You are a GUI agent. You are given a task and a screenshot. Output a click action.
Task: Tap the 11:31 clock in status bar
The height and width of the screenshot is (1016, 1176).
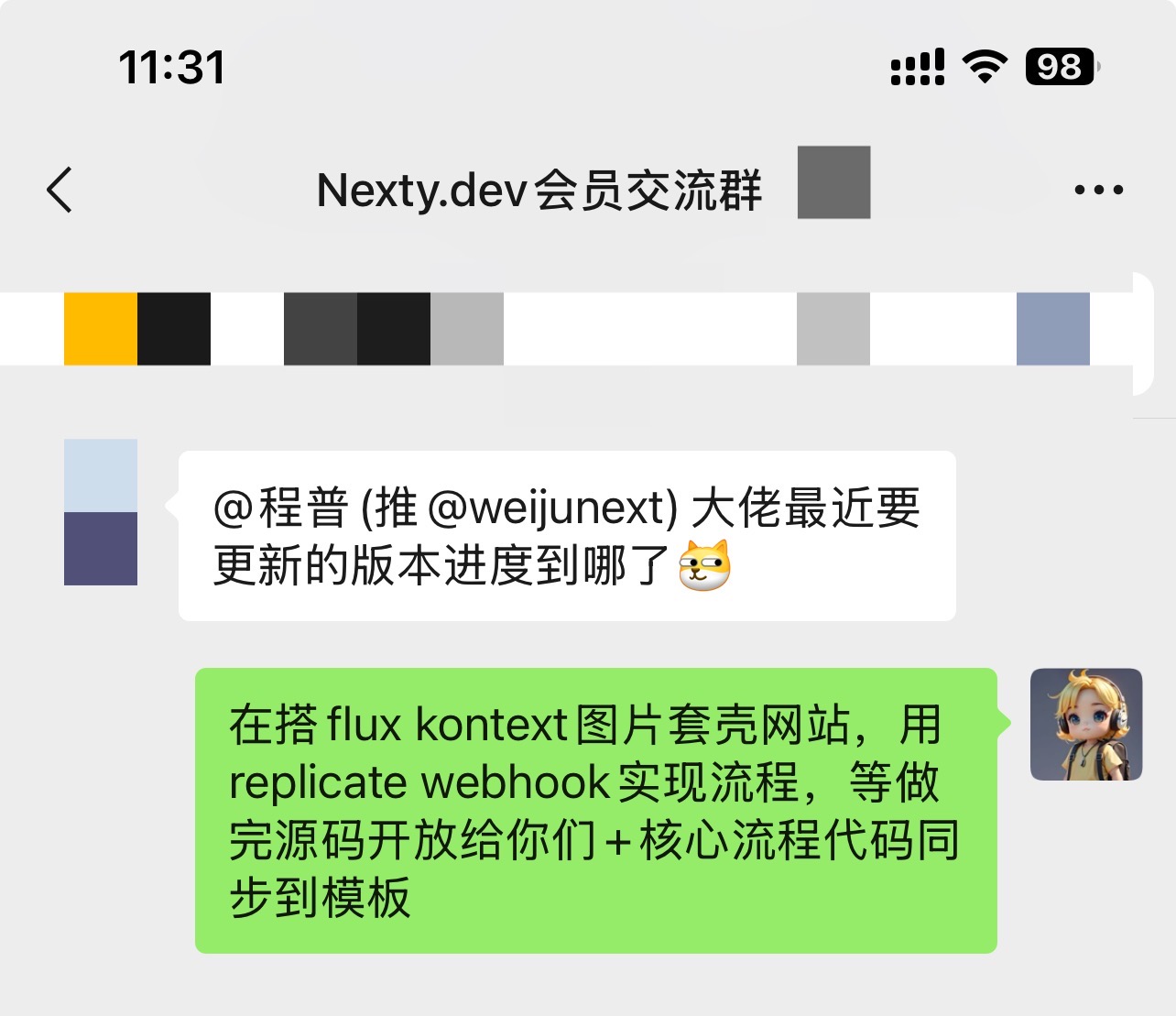point(171,67)
